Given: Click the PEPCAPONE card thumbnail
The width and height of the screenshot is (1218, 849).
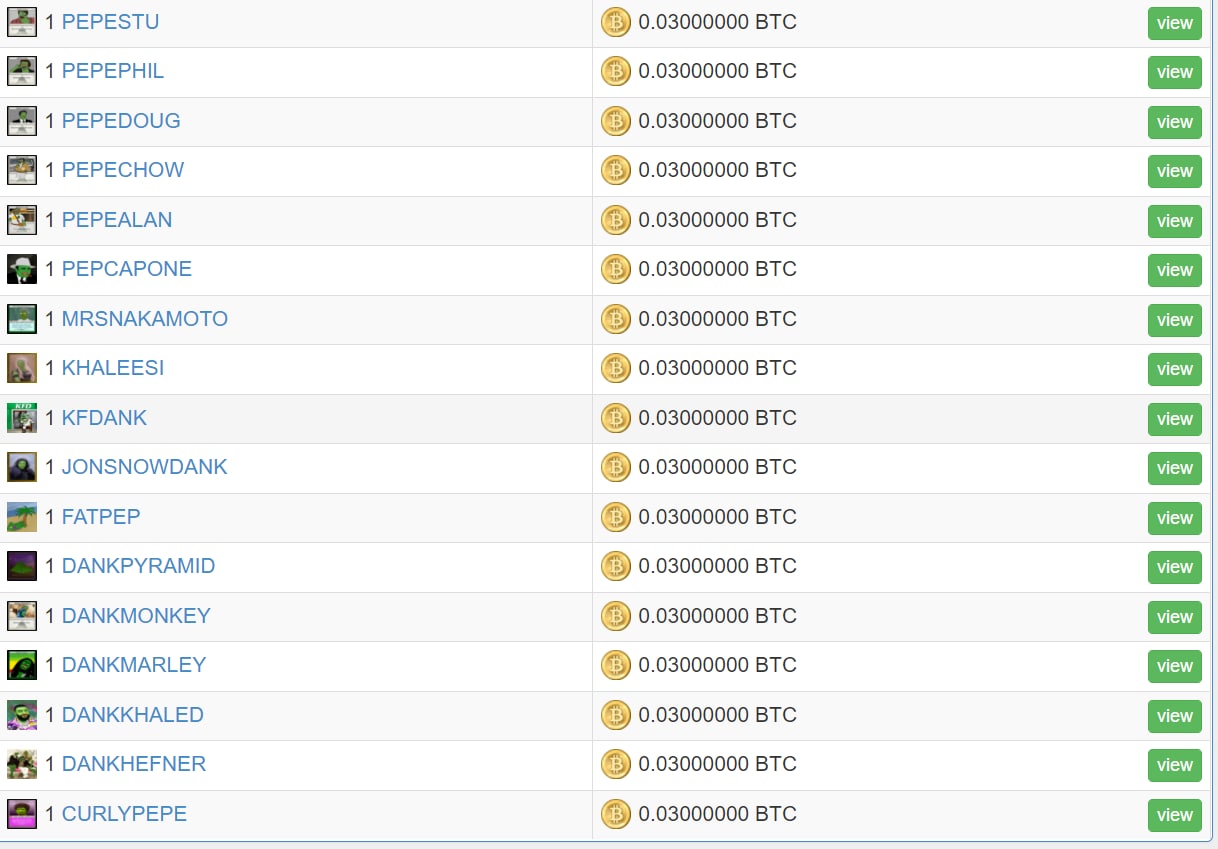Looking at the screenshot, I should [x=22, y=269].
